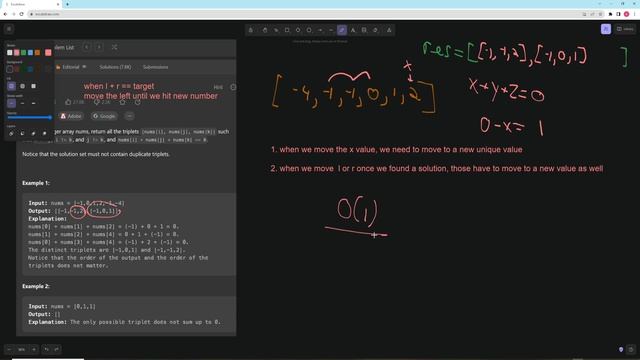This screenshot has width=640, height=360.
Task: Select the hachure fill style
Action: click(x=11, y=86)
